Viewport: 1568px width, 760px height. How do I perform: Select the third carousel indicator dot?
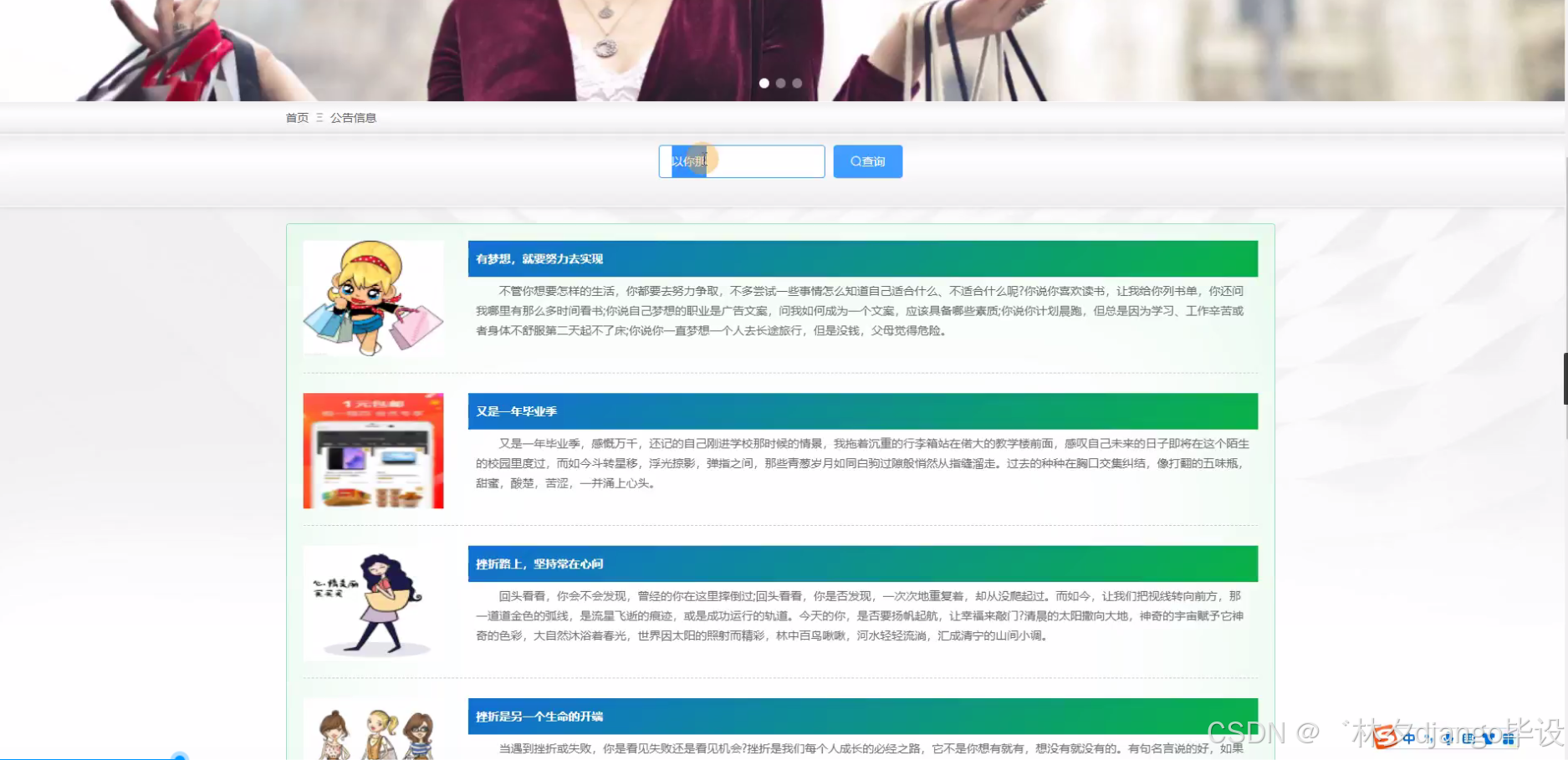click(x=796, y=83)
